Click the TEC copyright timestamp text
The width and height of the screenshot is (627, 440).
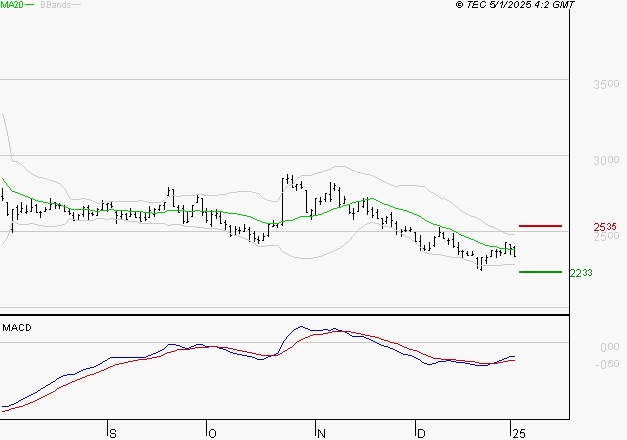515,5
